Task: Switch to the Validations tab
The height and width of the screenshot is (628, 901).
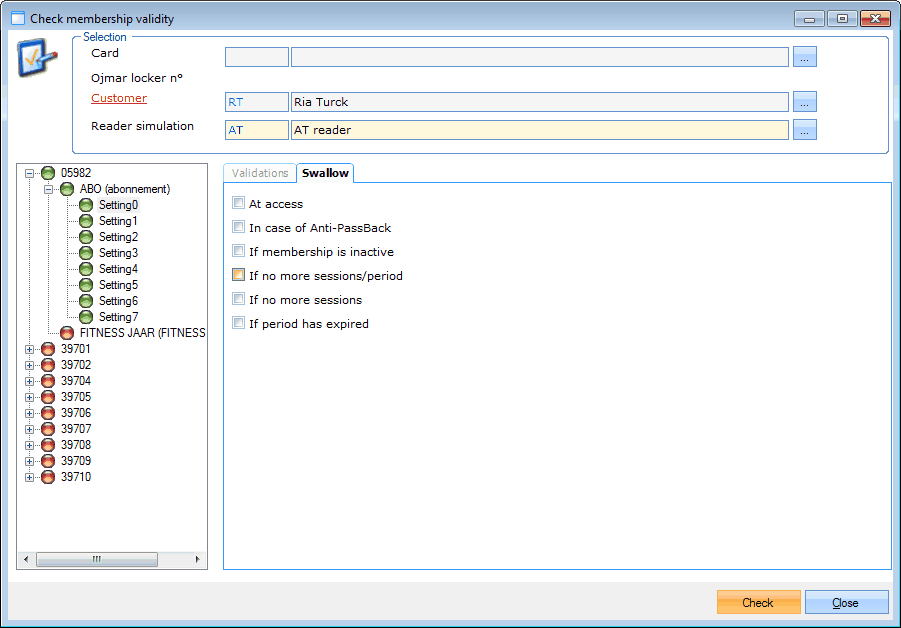Action: [x=260, y=173]
